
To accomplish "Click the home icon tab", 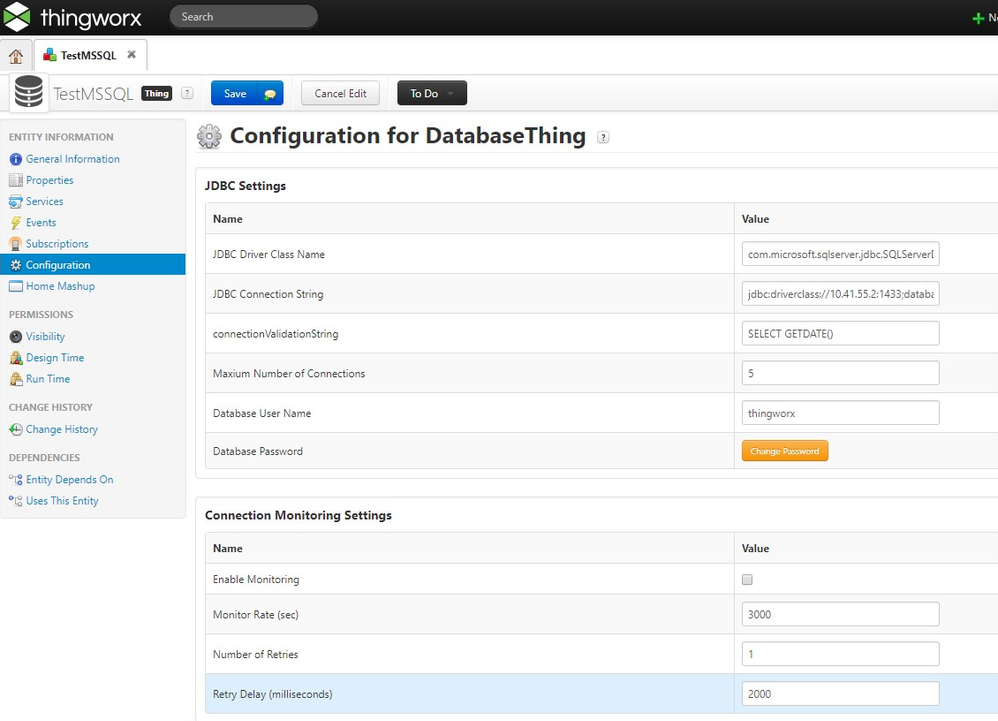I will (x=15, y=56).
